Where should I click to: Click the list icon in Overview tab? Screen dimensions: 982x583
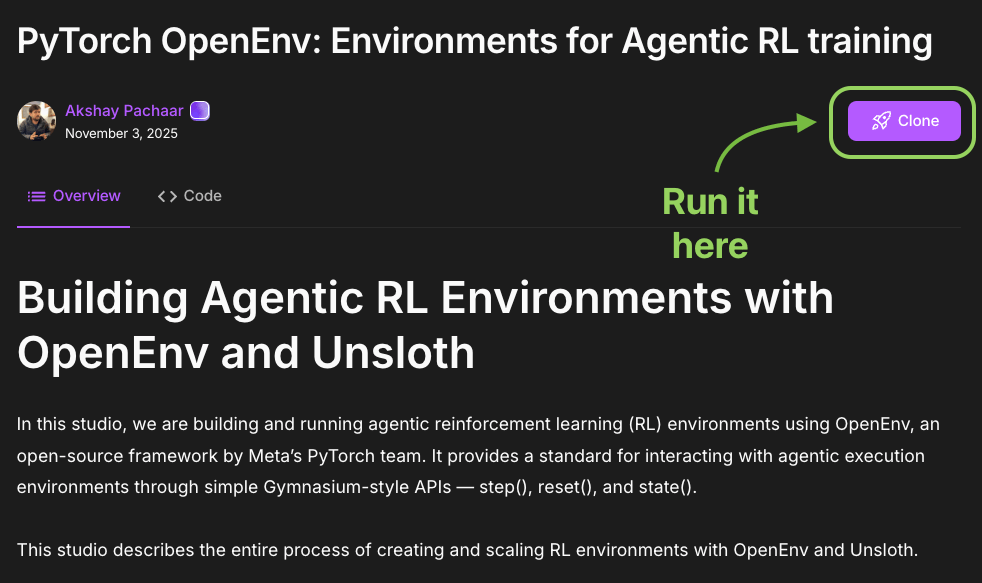pos(36,197)
